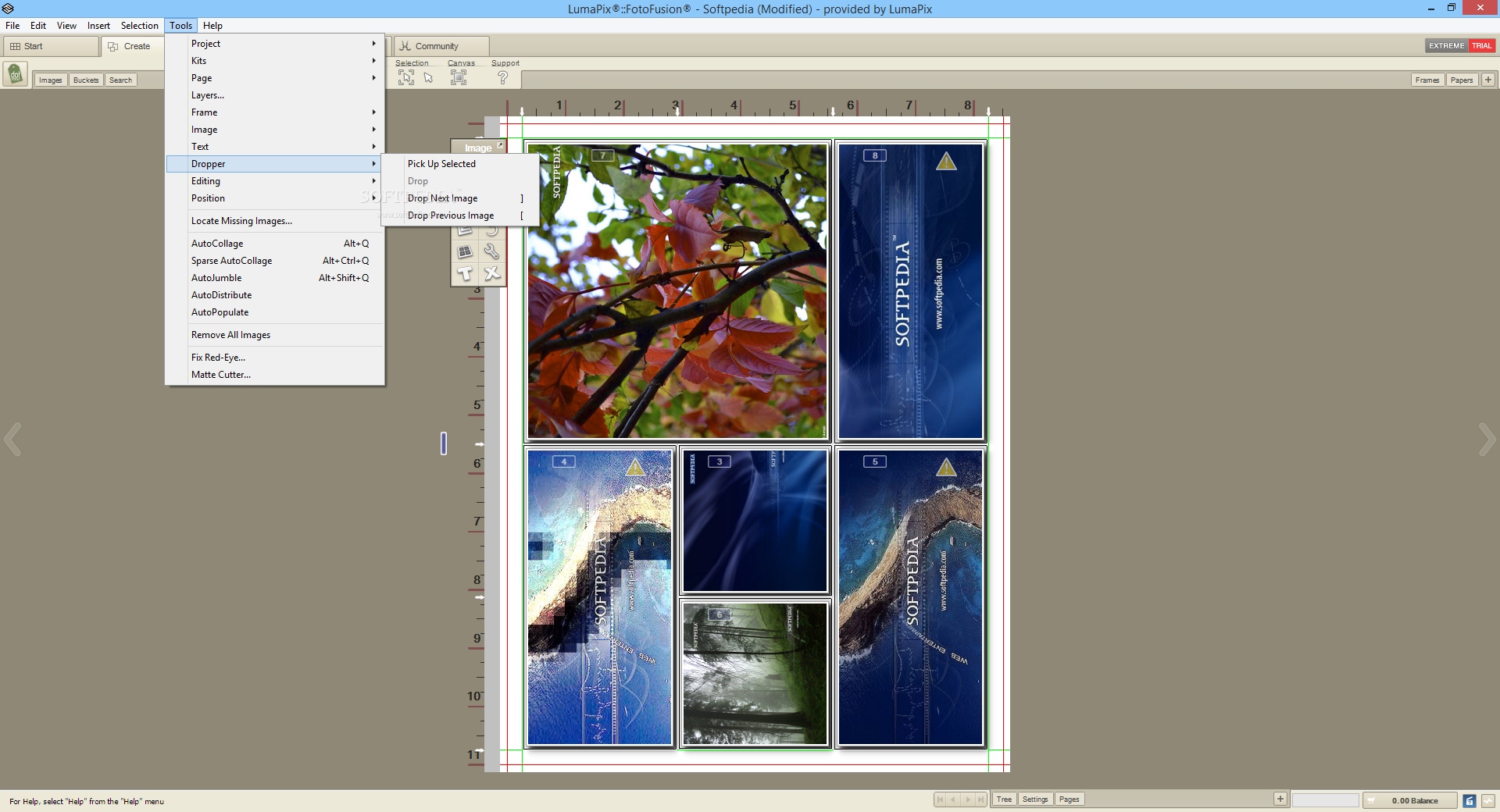
Task: Click the green dot tag icon
Action: (x=15, y=75)
